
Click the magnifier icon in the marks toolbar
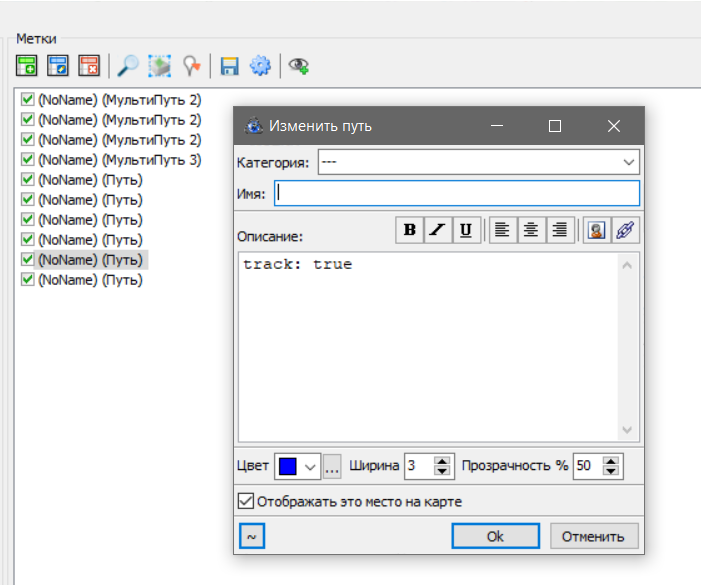pos(128,66)
